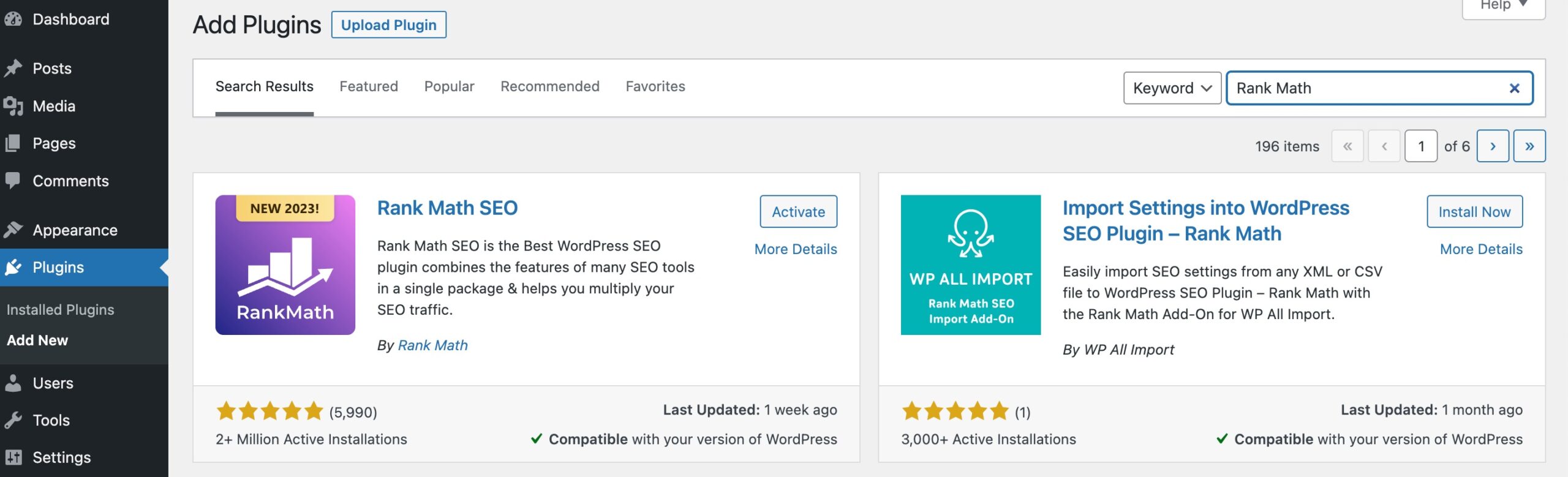The width and height of the screenshot is (1568, 477).
Task: Click the Appearance paintbrush icon
Action: pyautogui.click(x=13, y=230)
